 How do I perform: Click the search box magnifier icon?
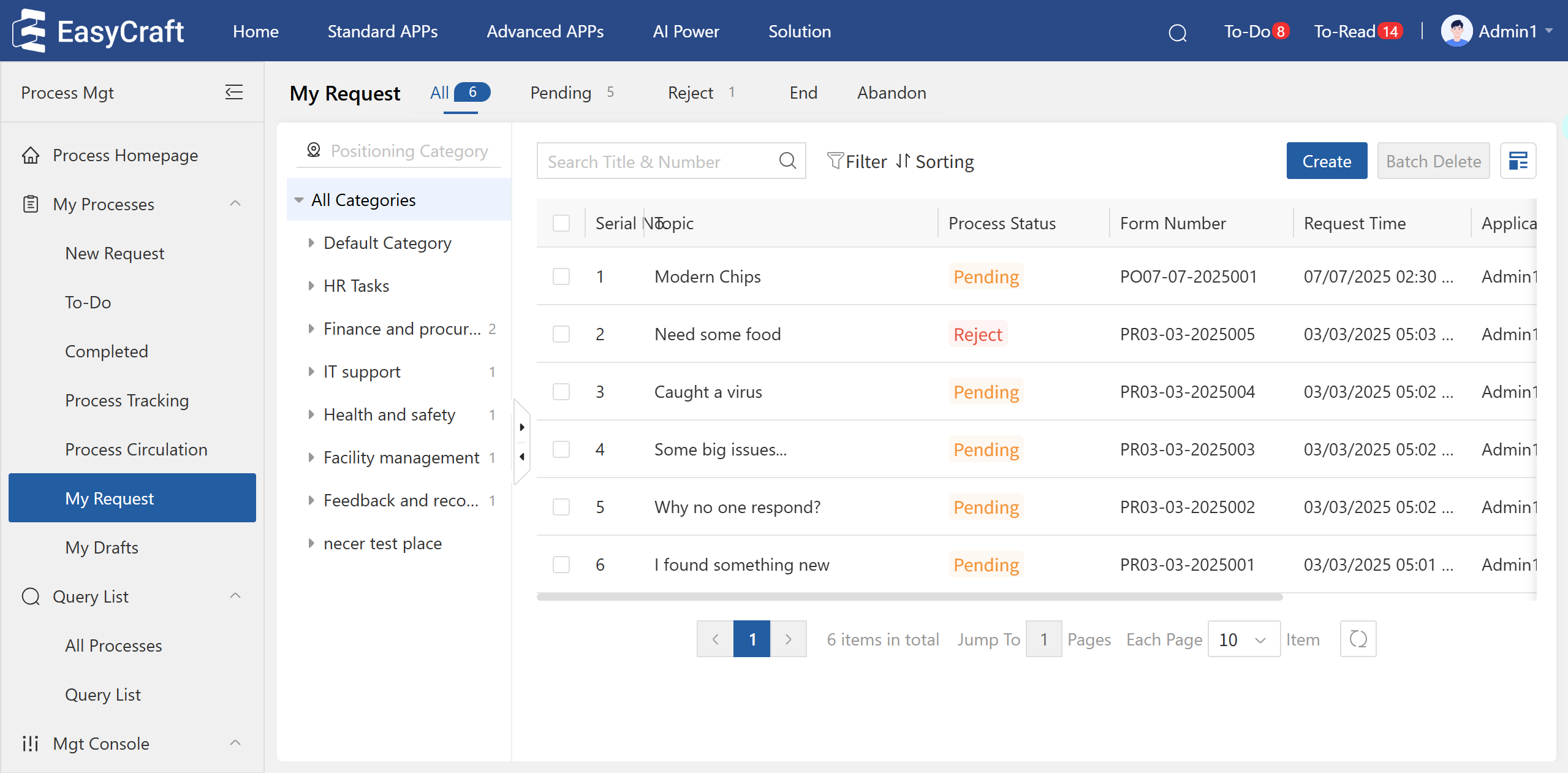pyautogui.click(x=787, y=161)
